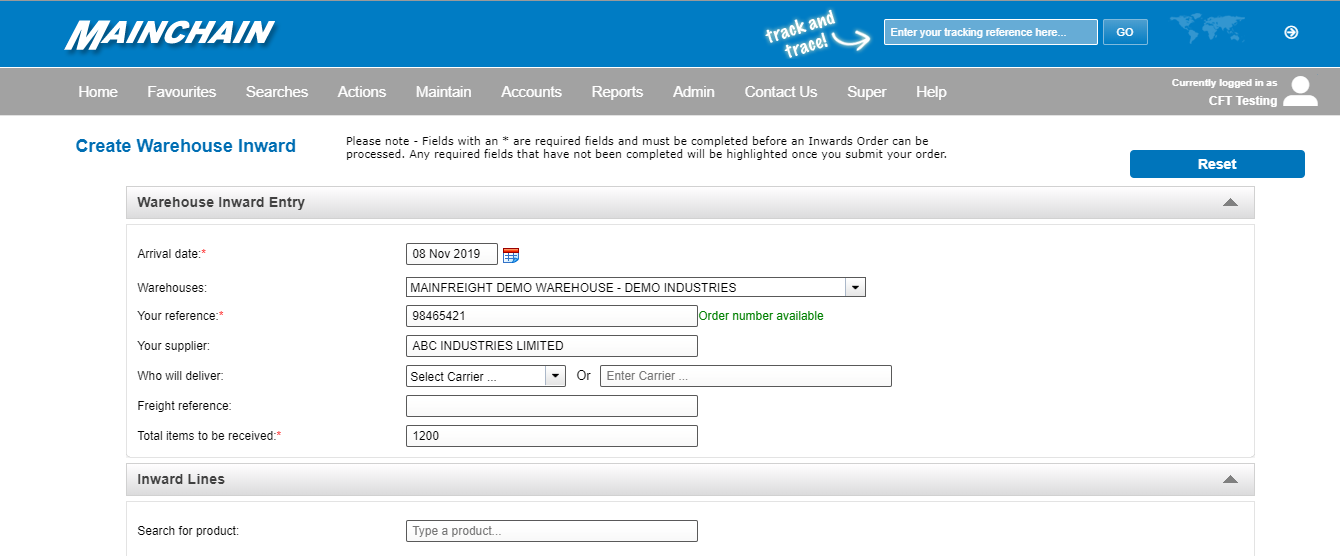Viewport: 1340px width, 556px height.
Task: Click the circled arrow logout icon
Action: click(x=1291, y=32)
